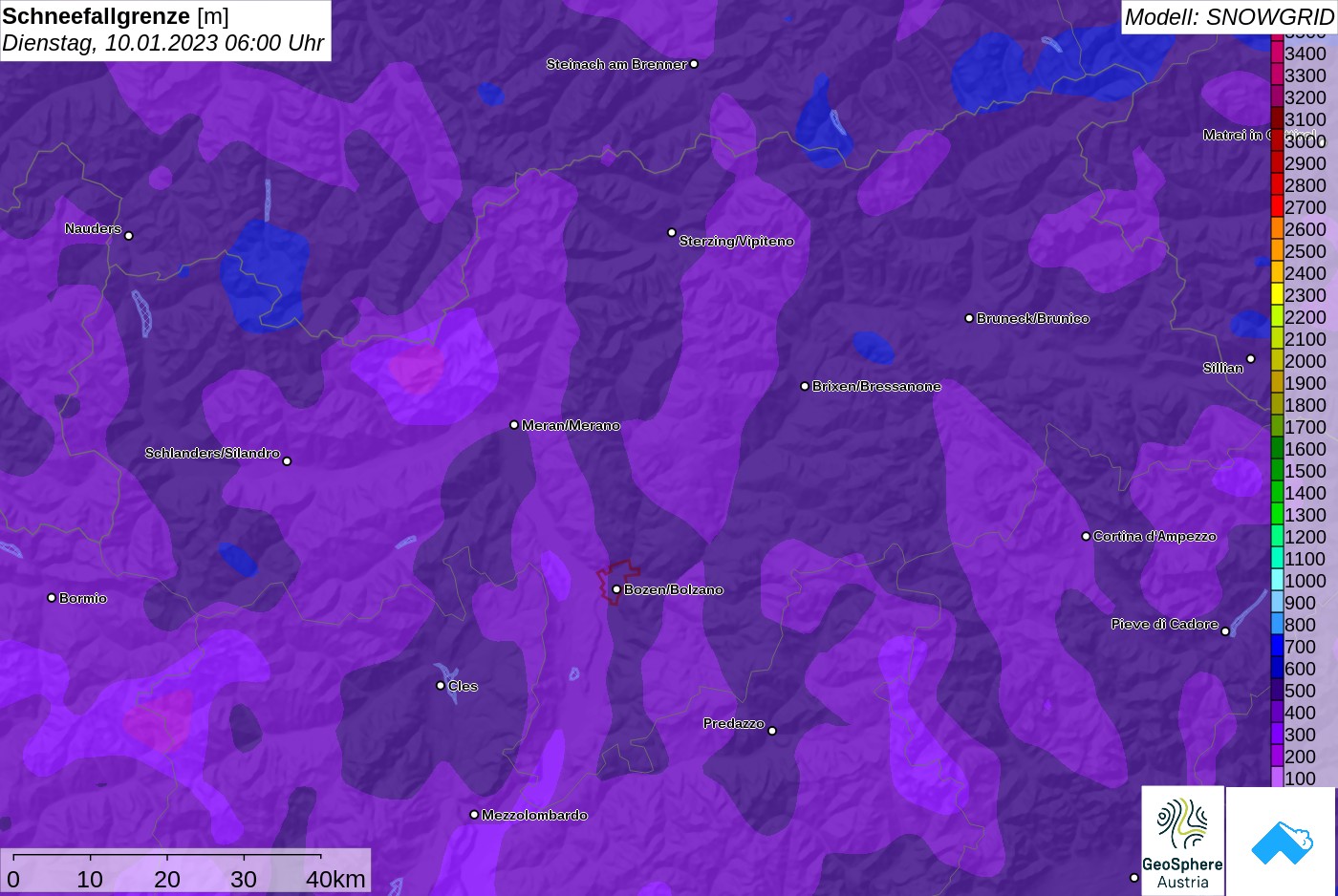Click the '0' scale bar label
The image size is (1338, 896).
click(x=13, y=879)
